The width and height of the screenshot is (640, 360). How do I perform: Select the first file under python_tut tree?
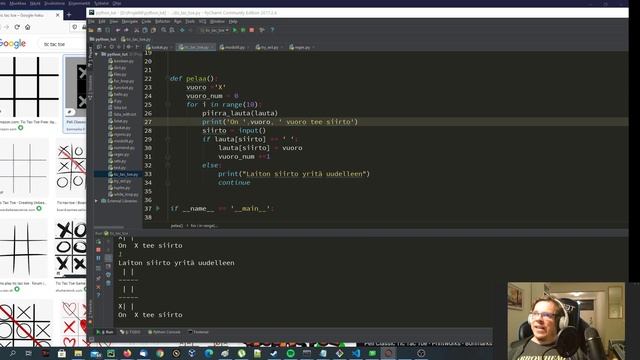[121, 61]
